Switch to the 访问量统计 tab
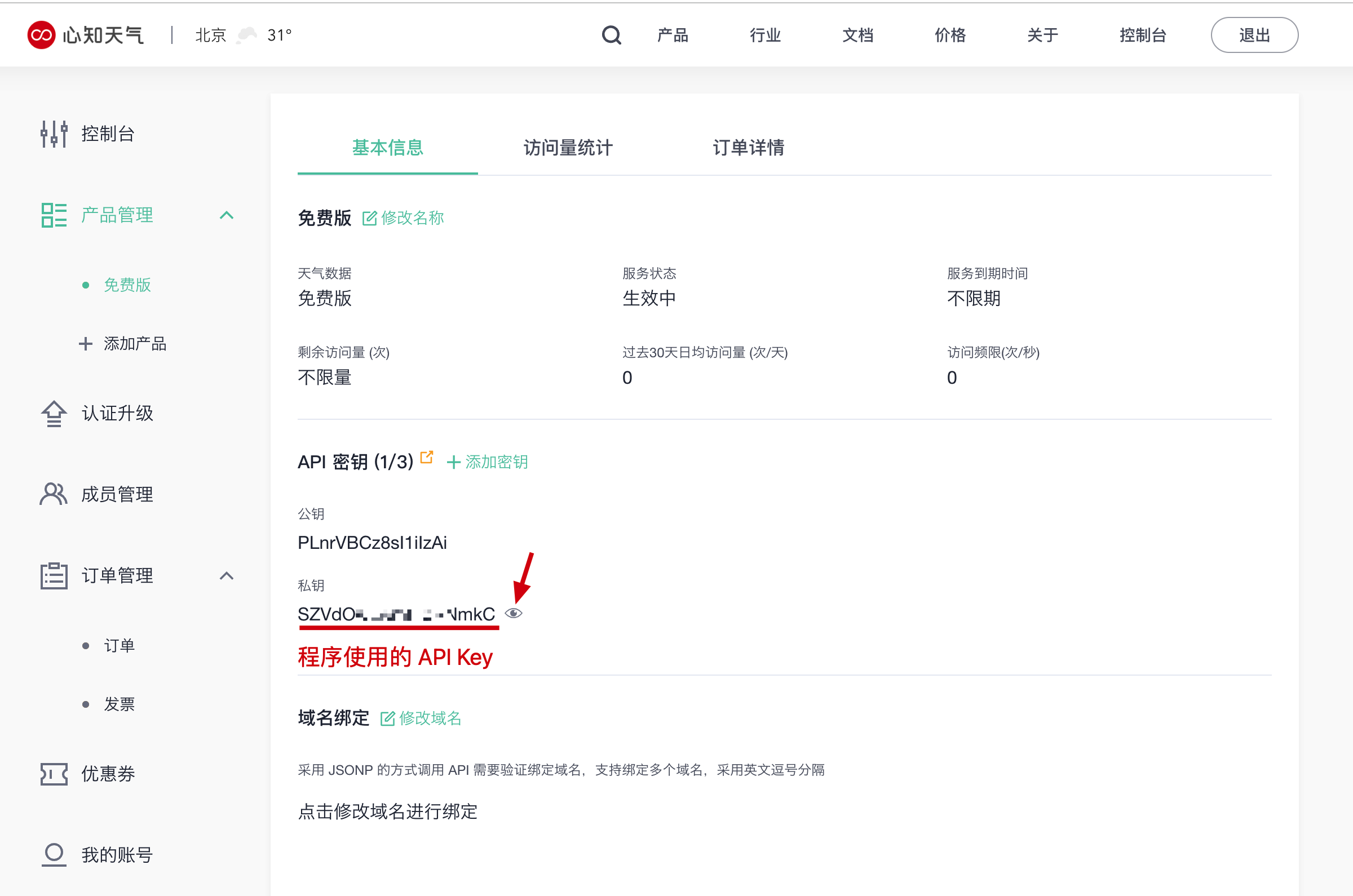 tap(568, 148)
